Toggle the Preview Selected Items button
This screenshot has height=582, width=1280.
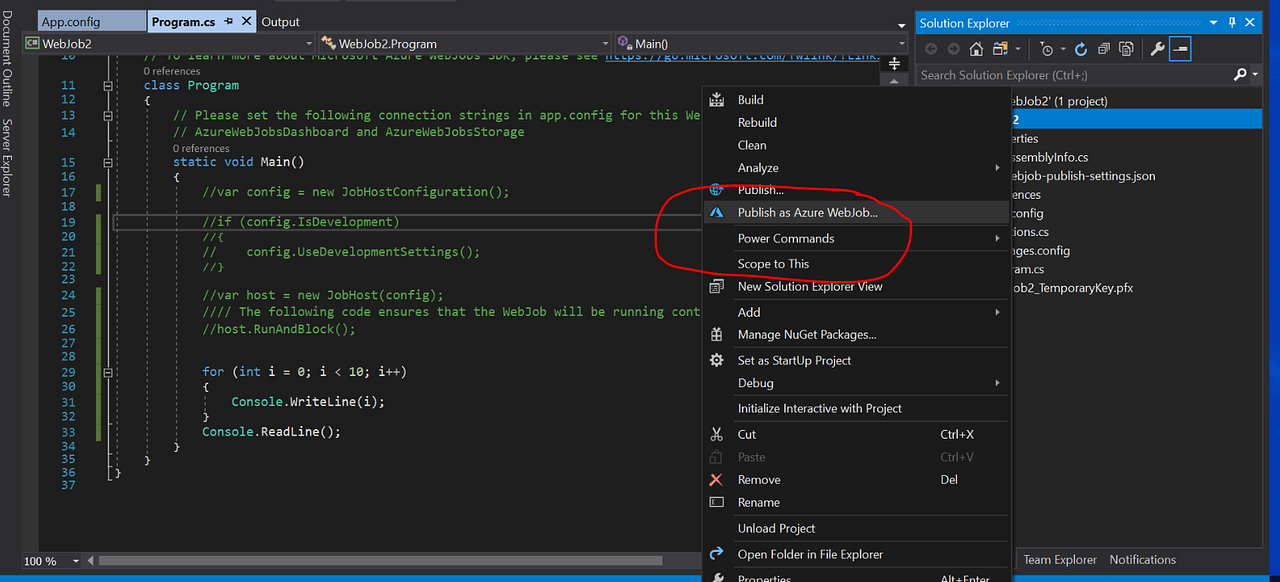coord(1180,48)
